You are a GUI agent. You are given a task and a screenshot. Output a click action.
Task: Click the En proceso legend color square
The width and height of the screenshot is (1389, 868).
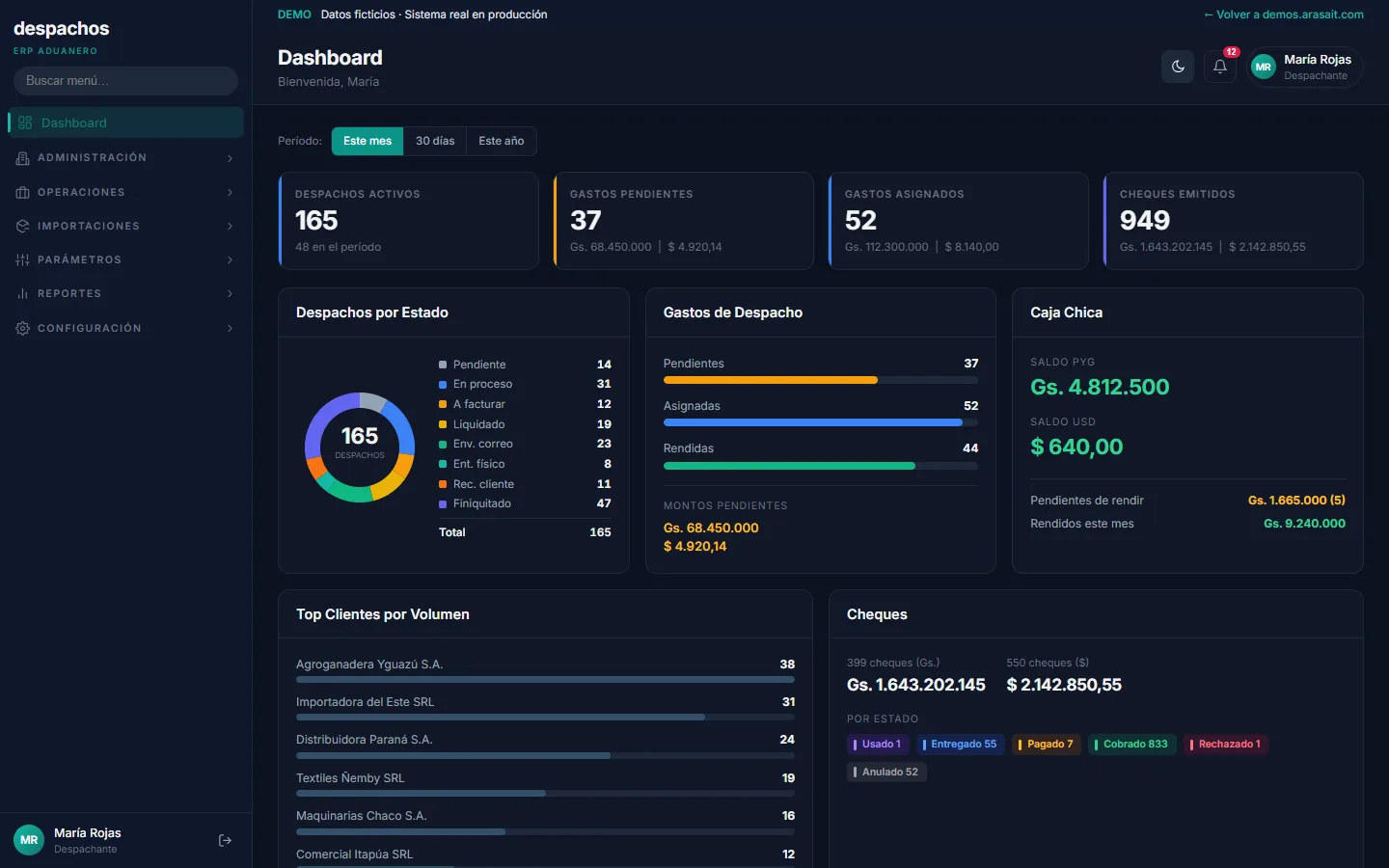tap(443, 385)
